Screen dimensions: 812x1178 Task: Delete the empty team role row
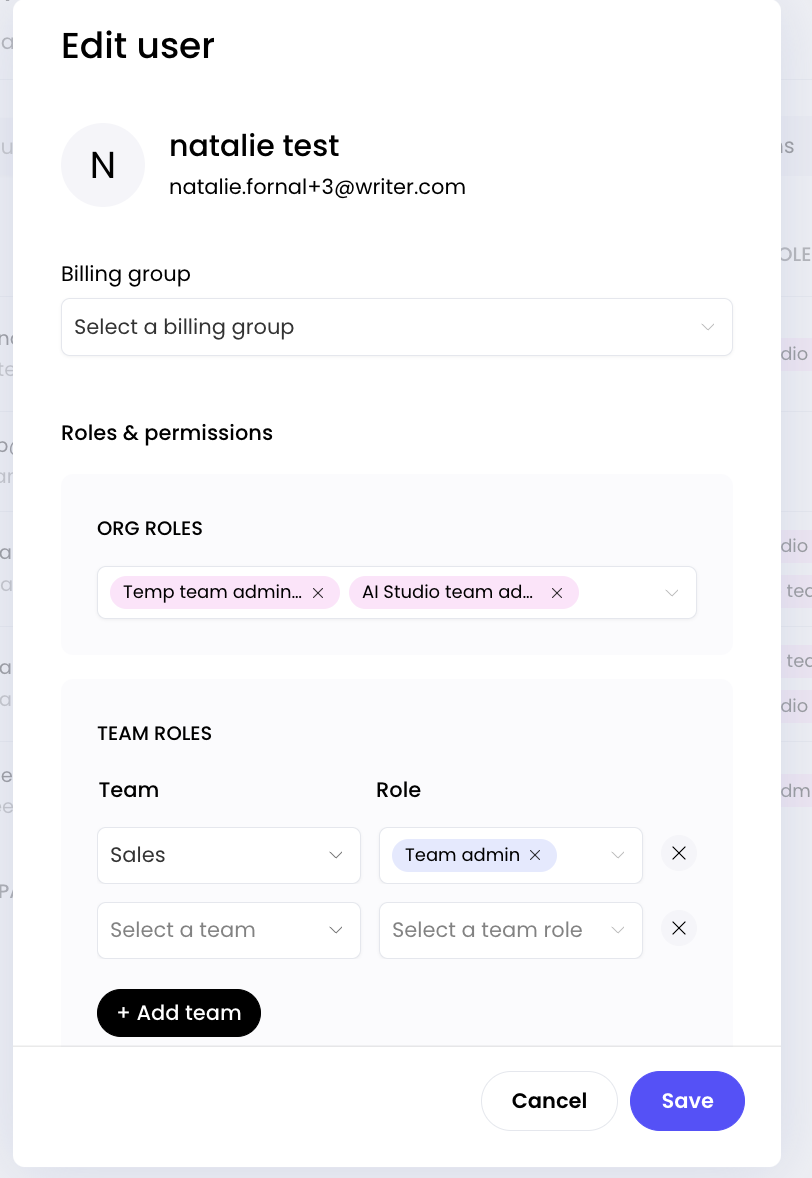679,929
